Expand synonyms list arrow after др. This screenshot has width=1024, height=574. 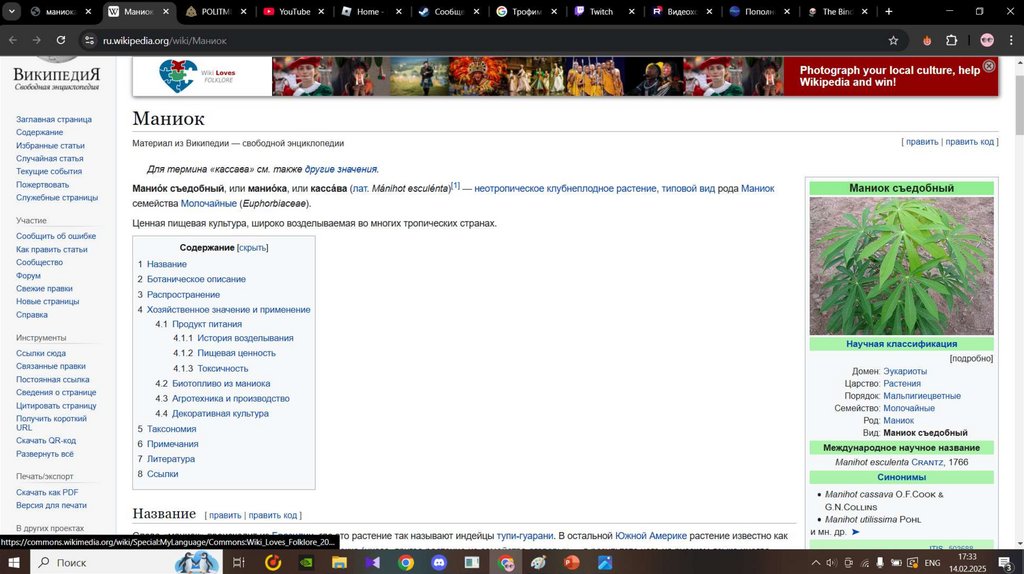pos(856,532)
